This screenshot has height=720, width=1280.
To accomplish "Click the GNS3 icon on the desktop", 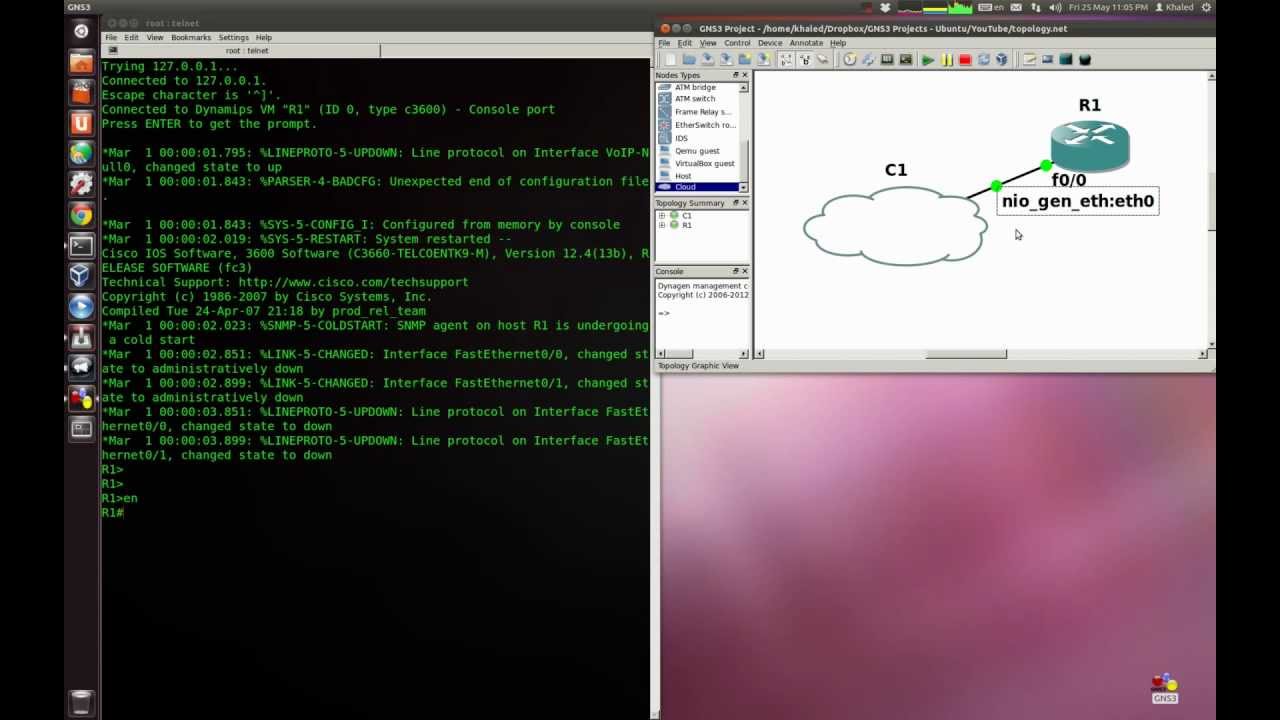I will [1165, 689].
